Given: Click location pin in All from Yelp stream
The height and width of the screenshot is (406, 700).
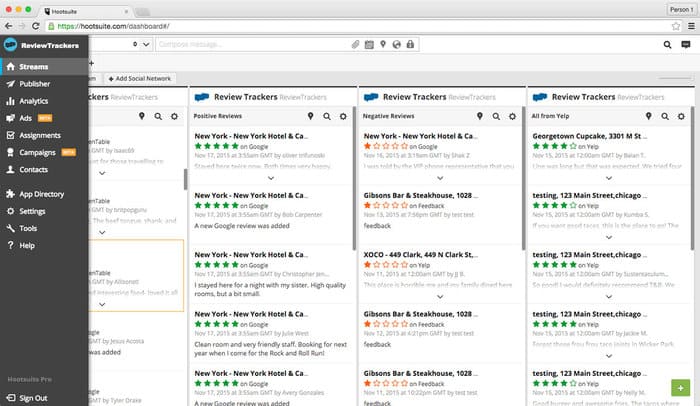Looking at the screenshot, I should (x=648, y=116).
